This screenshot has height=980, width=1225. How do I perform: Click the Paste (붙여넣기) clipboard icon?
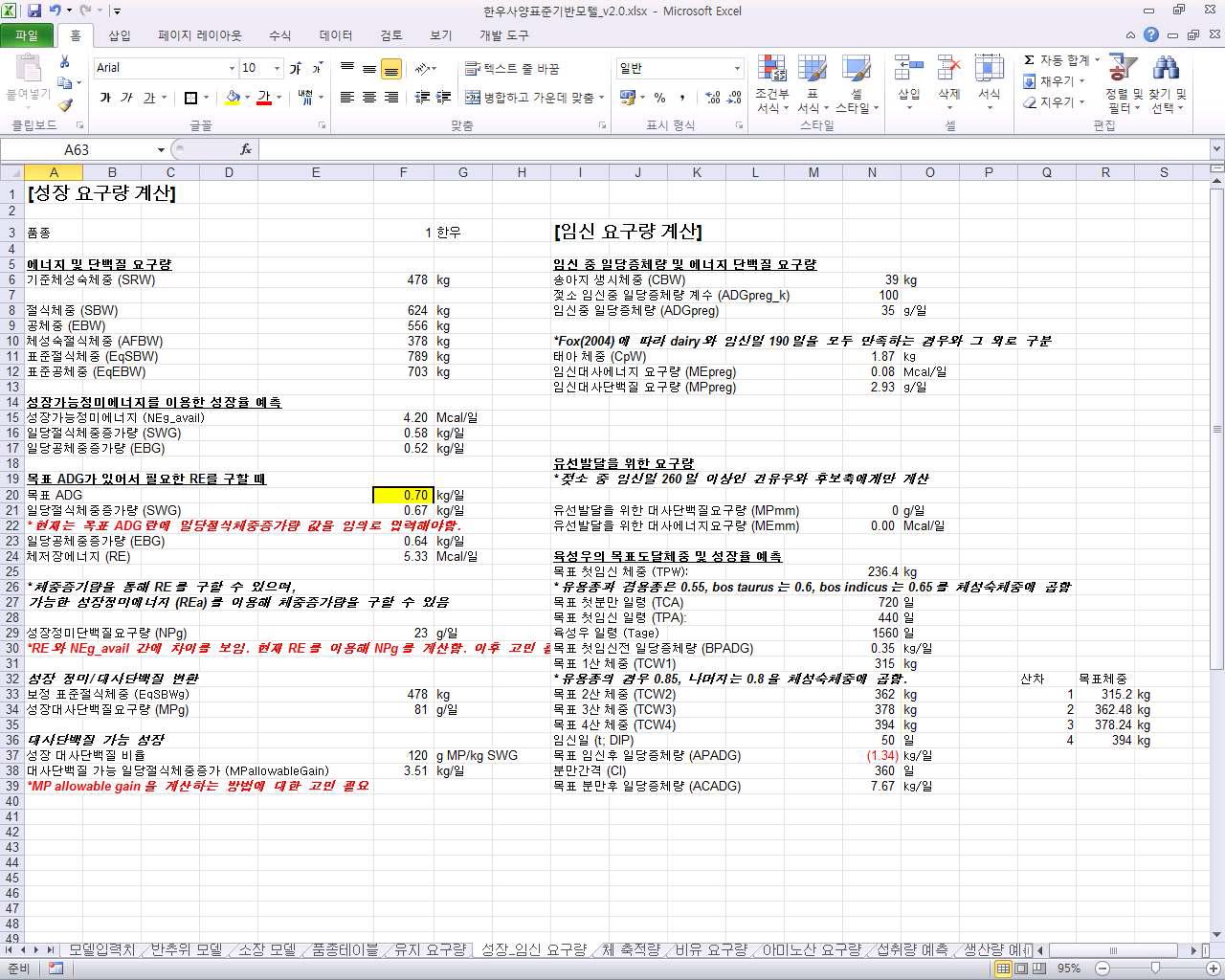pyautogui.click(x=29, y=69)
